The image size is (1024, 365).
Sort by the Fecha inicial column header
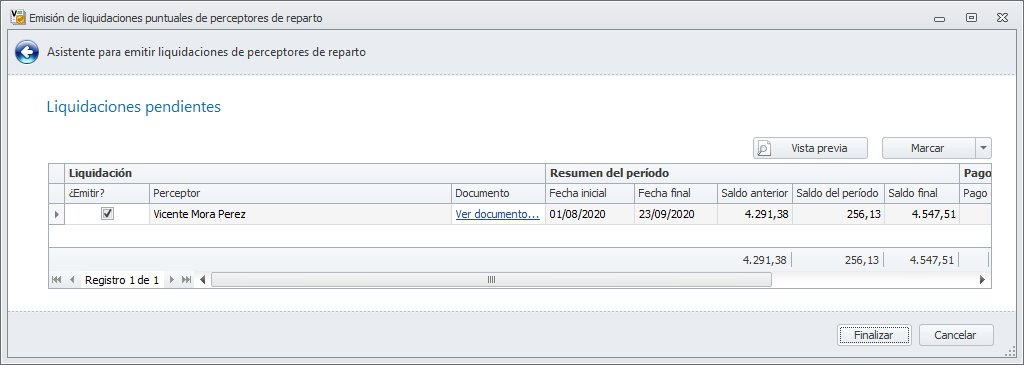click(x=590, y=193)
